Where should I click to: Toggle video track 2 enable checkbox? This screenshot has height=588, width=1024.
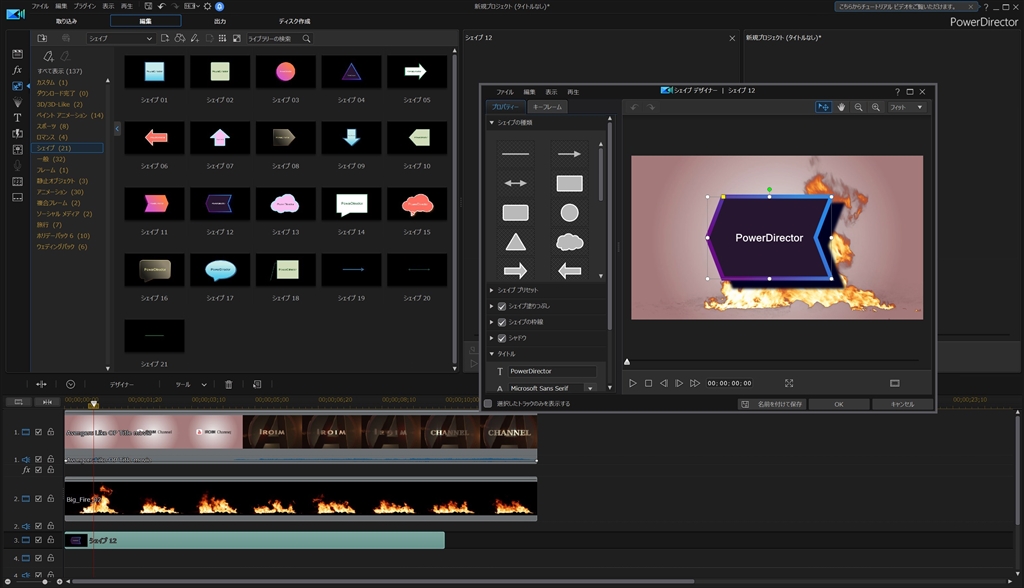click(39, 498)
